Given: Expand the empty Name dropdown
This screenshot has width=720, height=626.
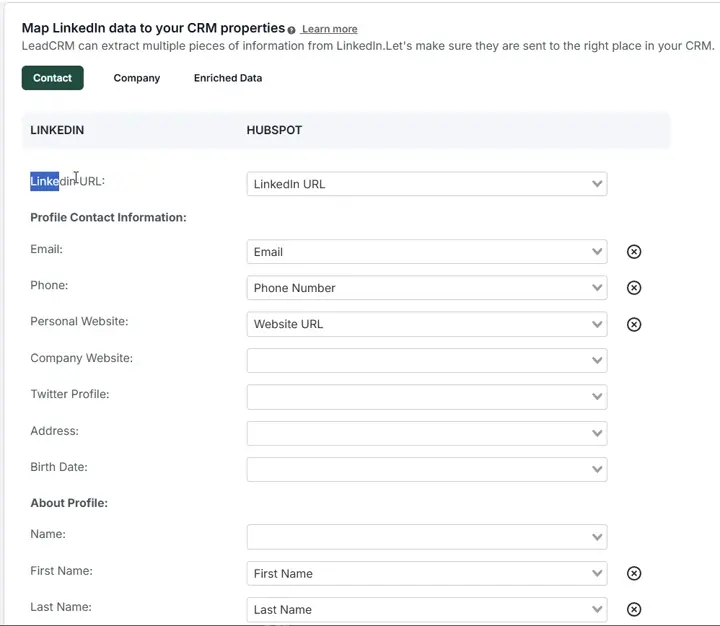Looking at the screenshot, I should point(427,537).
